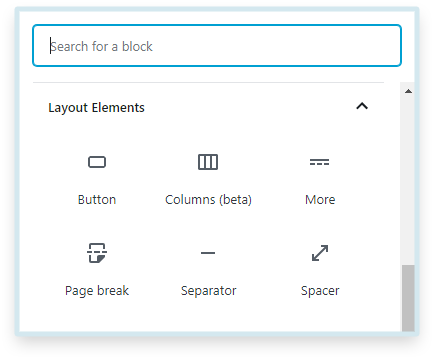The width and height of the screenshot is (435, 360).
Task: Click the 'More' block label
Action: coord(320,200)
